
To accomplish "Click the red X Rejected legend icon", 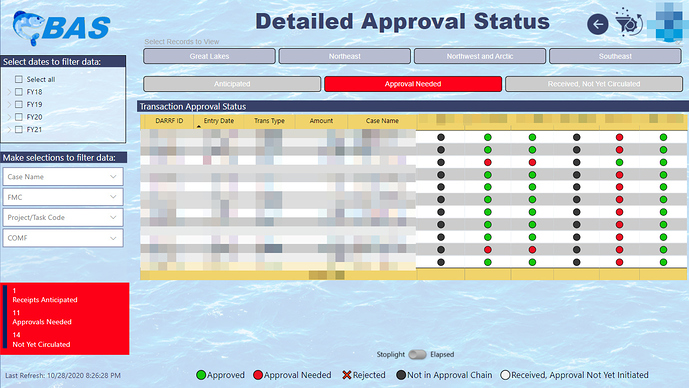I will (347, 375).
